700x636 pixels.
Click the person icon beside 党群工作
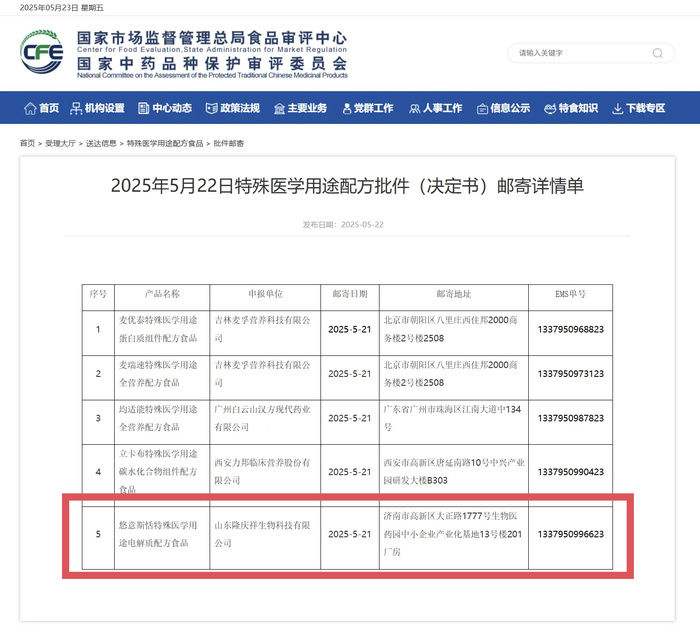coord(346,108)
